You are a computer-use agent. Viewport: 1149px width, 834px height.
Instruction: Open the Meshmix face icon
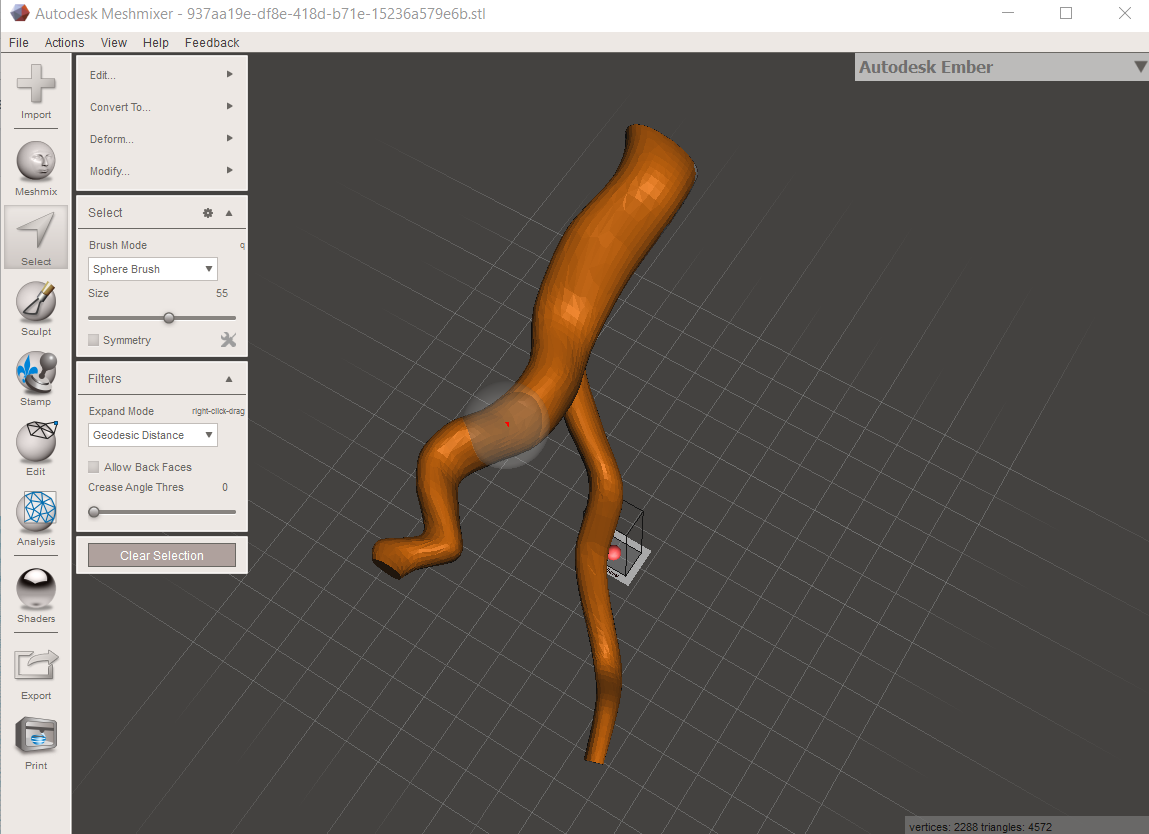(36, 160)
